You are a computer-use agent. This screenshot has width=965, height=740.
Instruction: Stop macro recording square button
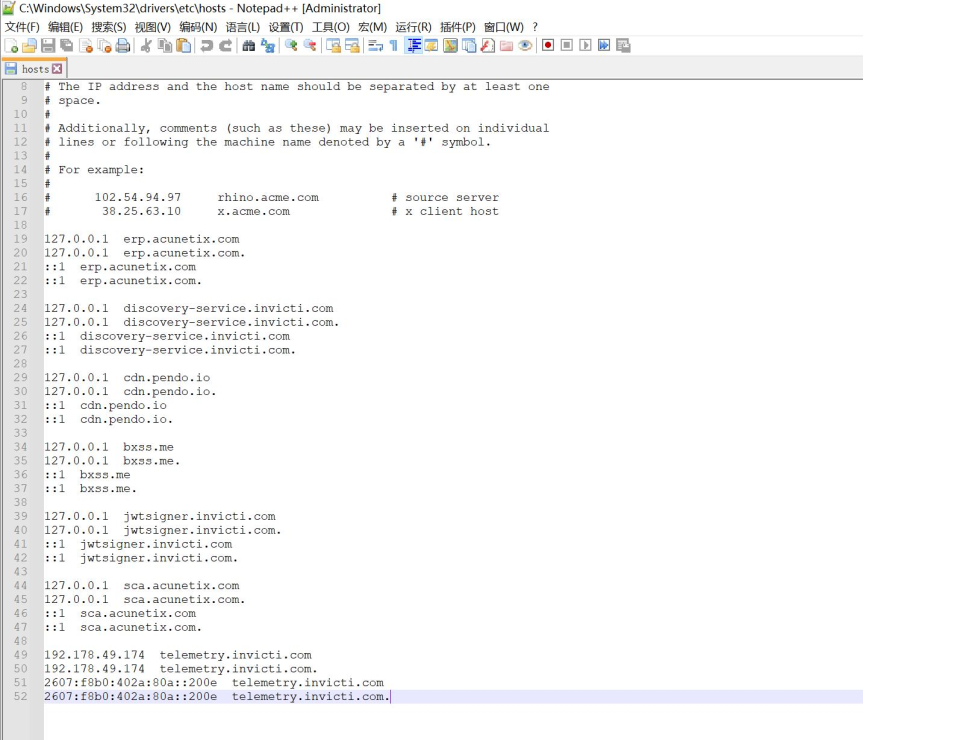567,46
